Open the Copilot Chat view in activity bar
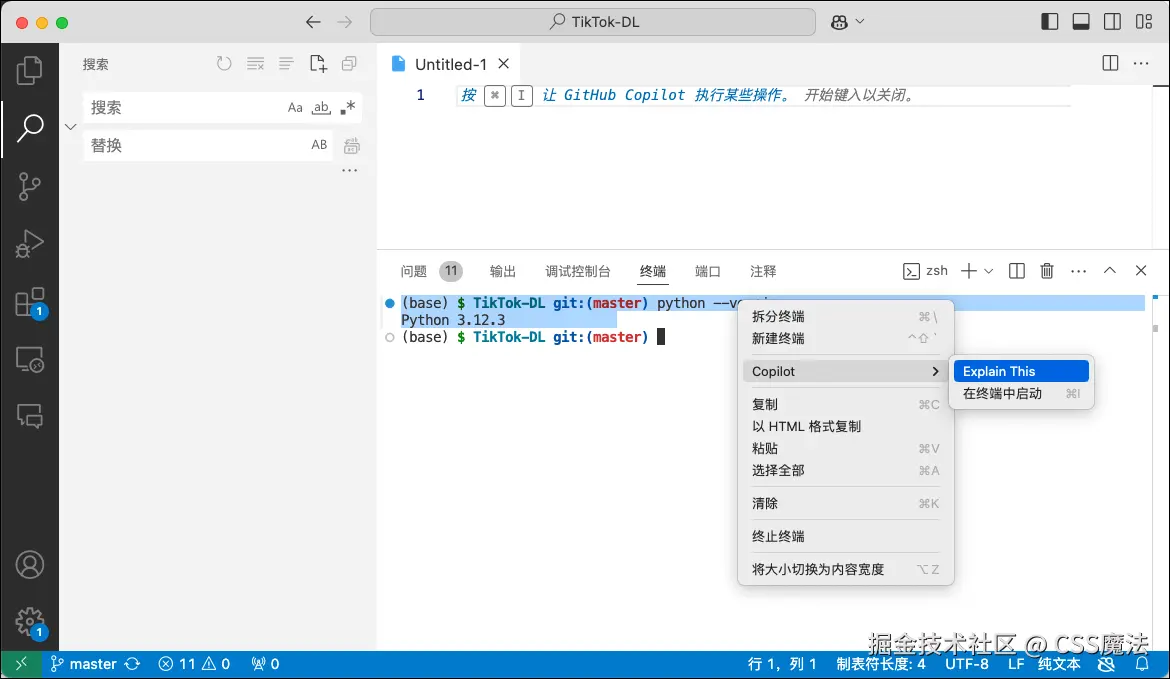The height and width of the screenshot is (679, 1170). (x=30, y=416)
